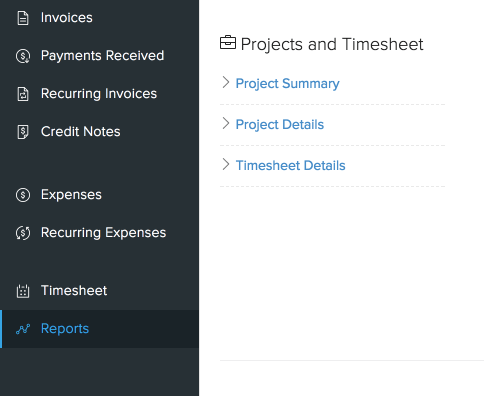Expand the Project Summary chevron
Viewport: 484px width, 396px height.
point(226,82)
